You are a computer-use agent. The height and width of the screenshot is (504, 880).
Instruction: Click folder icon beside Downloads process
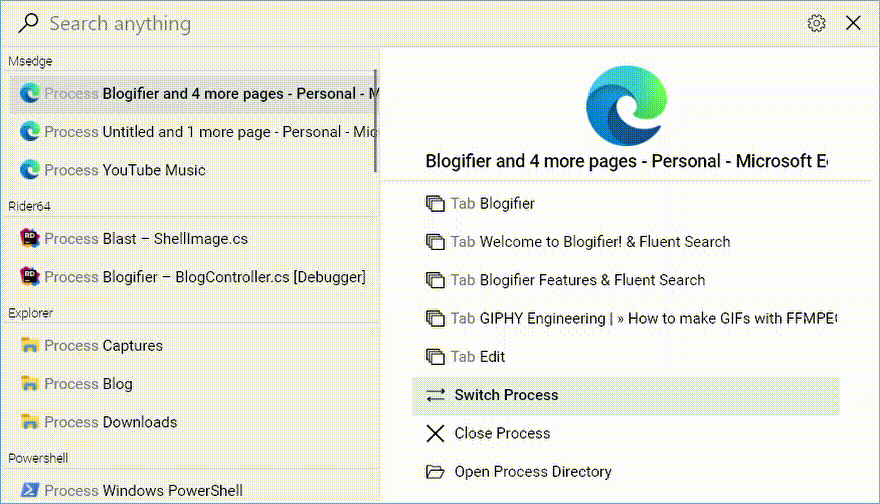30,421
